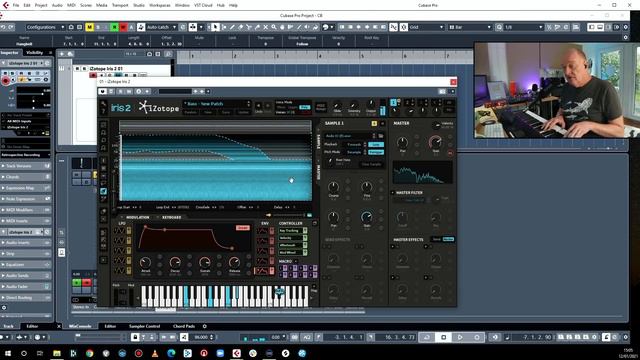Open the File menu

[x=16, y=5]
